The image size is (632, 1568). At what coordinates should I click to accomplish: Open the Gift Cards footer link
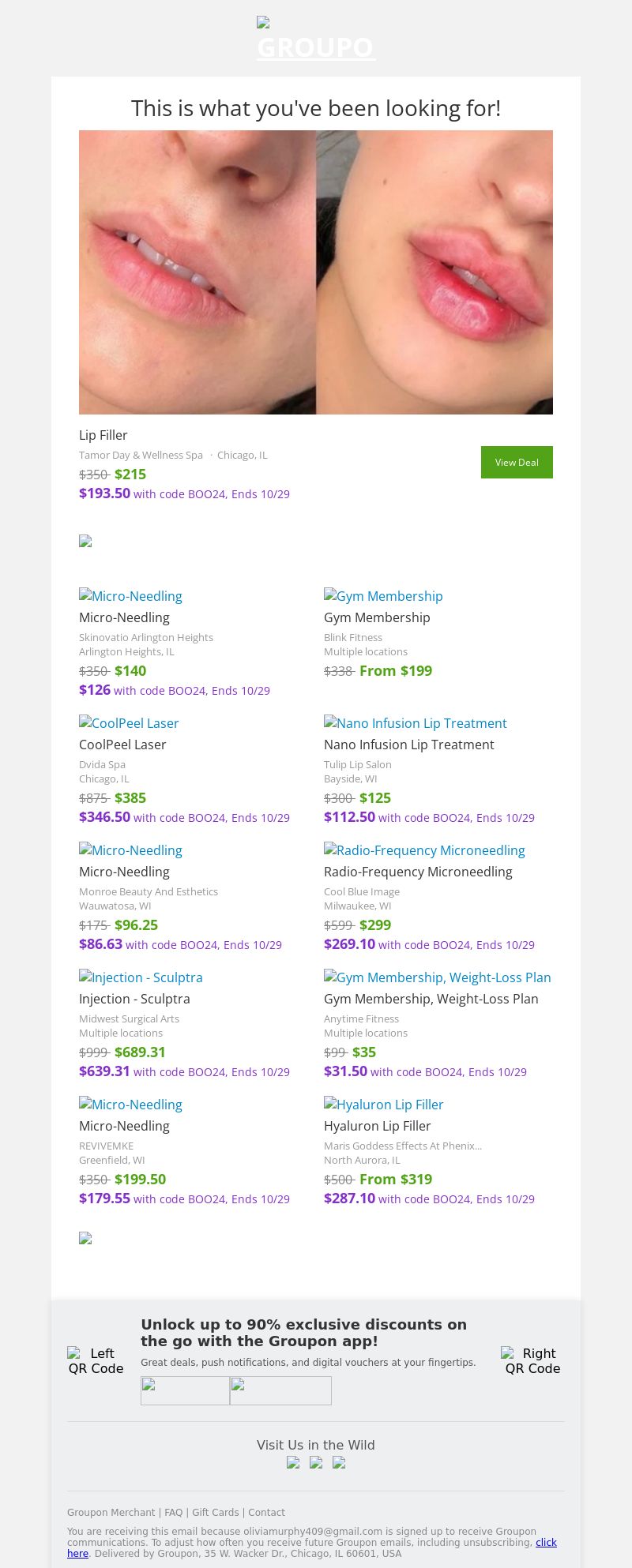pyautogui.click(x=215, y=1513)
